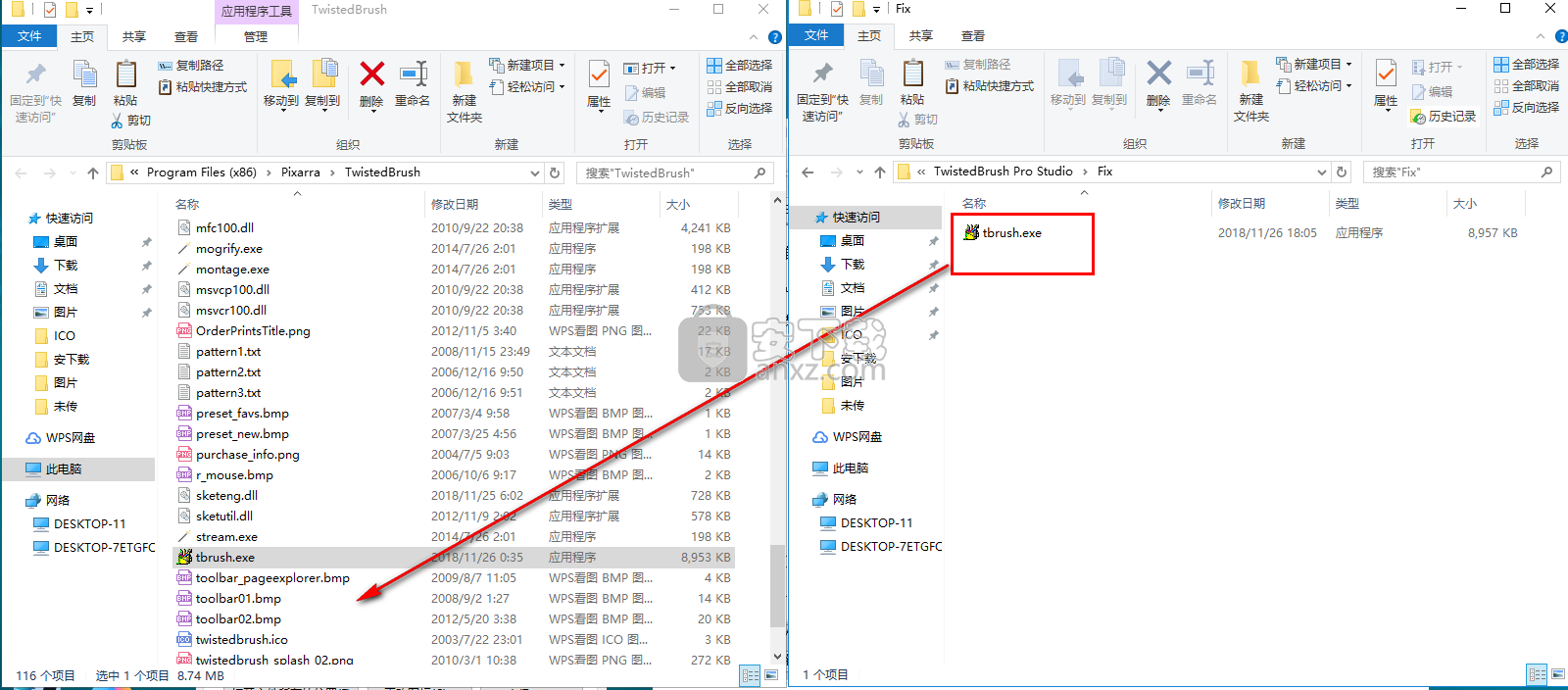Collapse ribbon chevron in Fix window
Image resolution: width=1568 pixels, height=690 pixels.
click(1541, 36)
